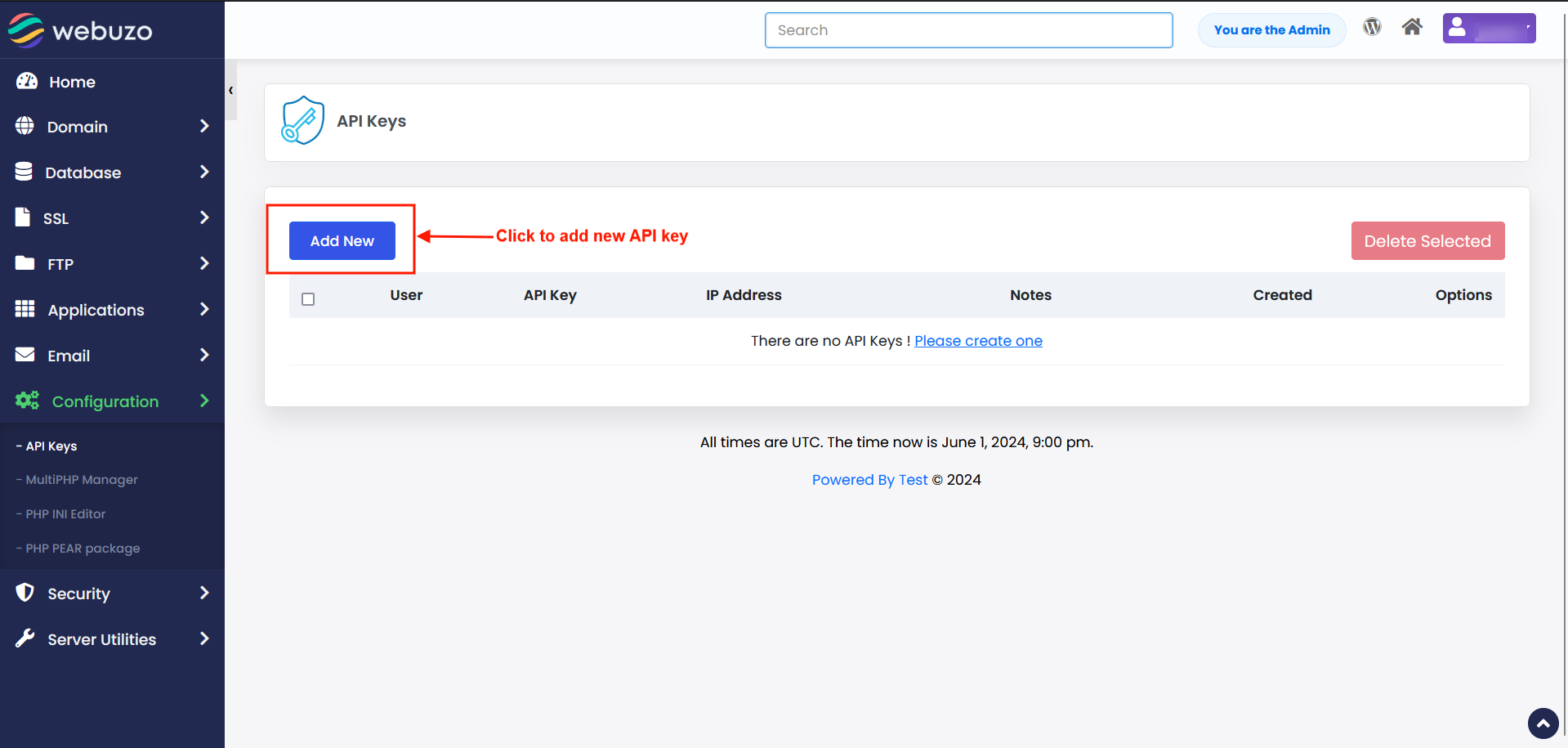Follow the Please create one link

click(x=978, y=341)
